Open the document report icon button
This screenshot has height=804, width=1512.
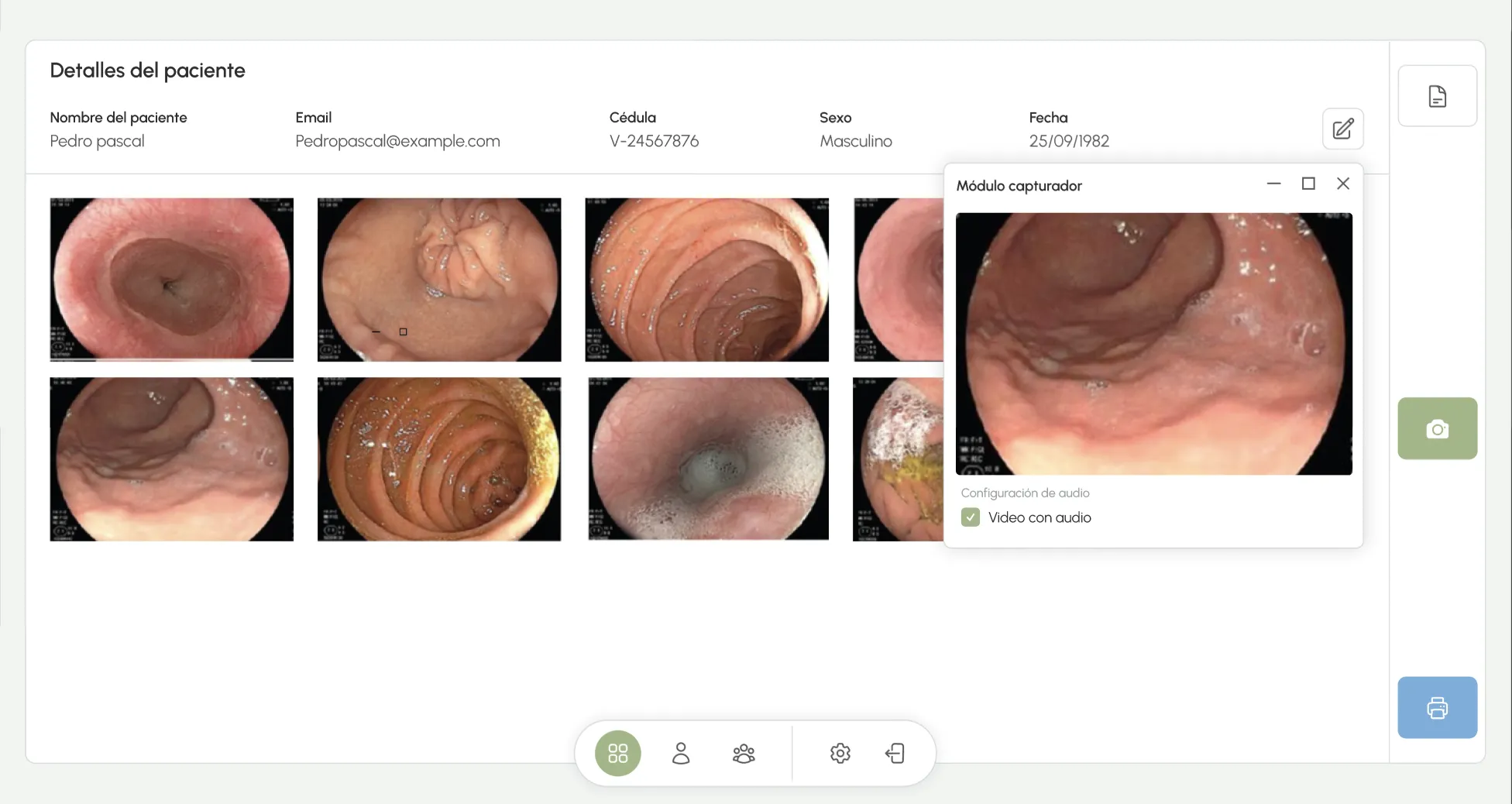tap(1437, 96)
